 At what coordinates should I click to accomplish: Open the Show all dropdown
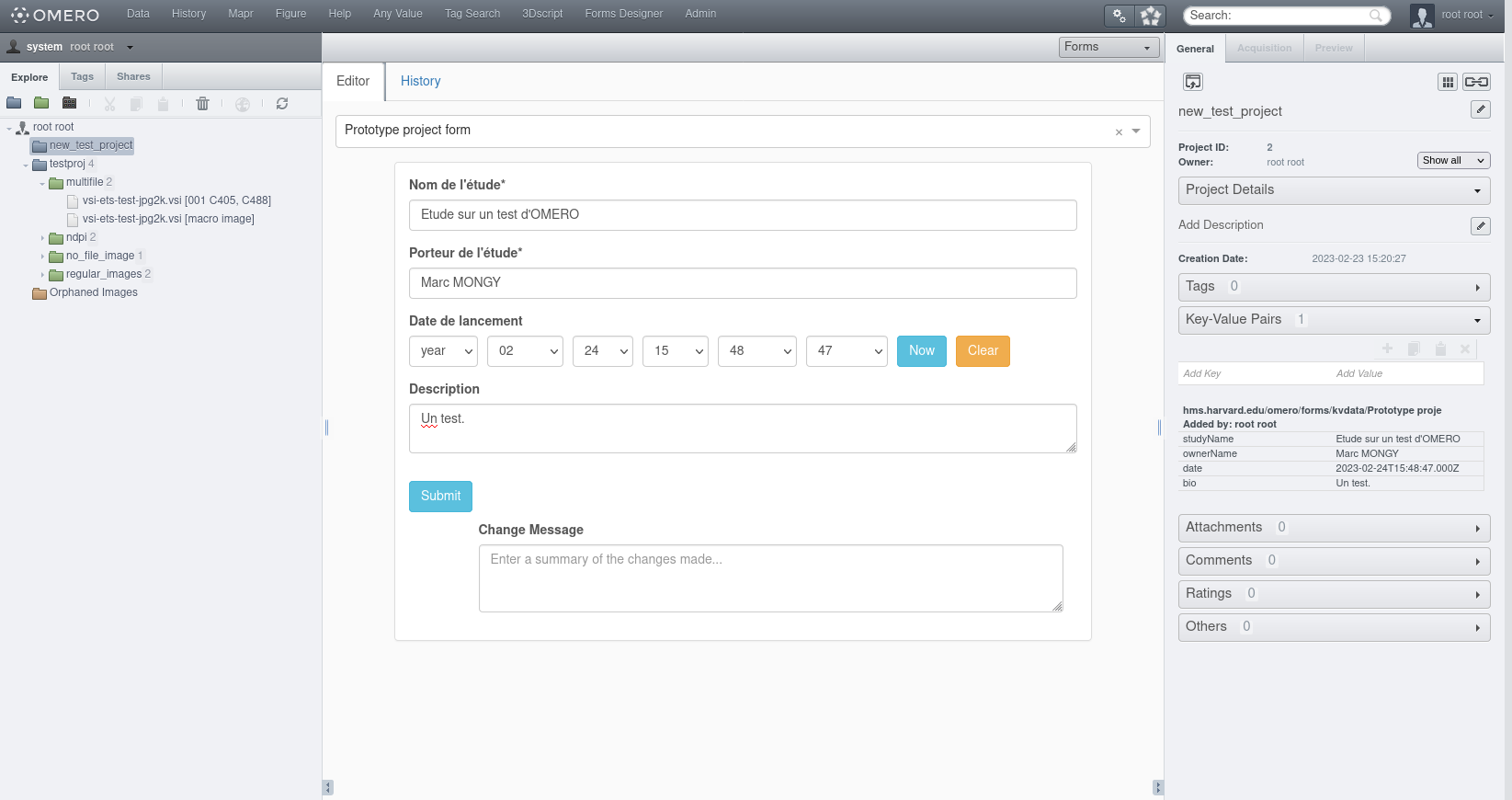(1453, 161)
